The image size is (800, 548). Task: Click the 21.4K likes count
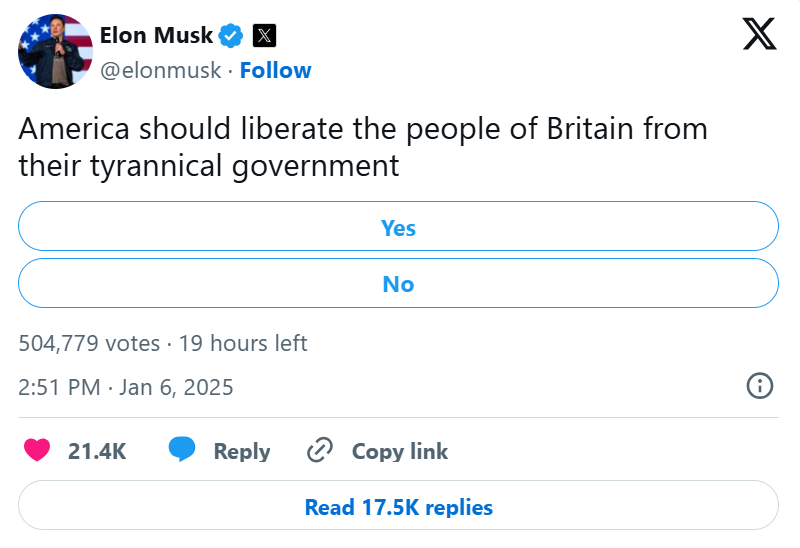[x=97, y=451]
